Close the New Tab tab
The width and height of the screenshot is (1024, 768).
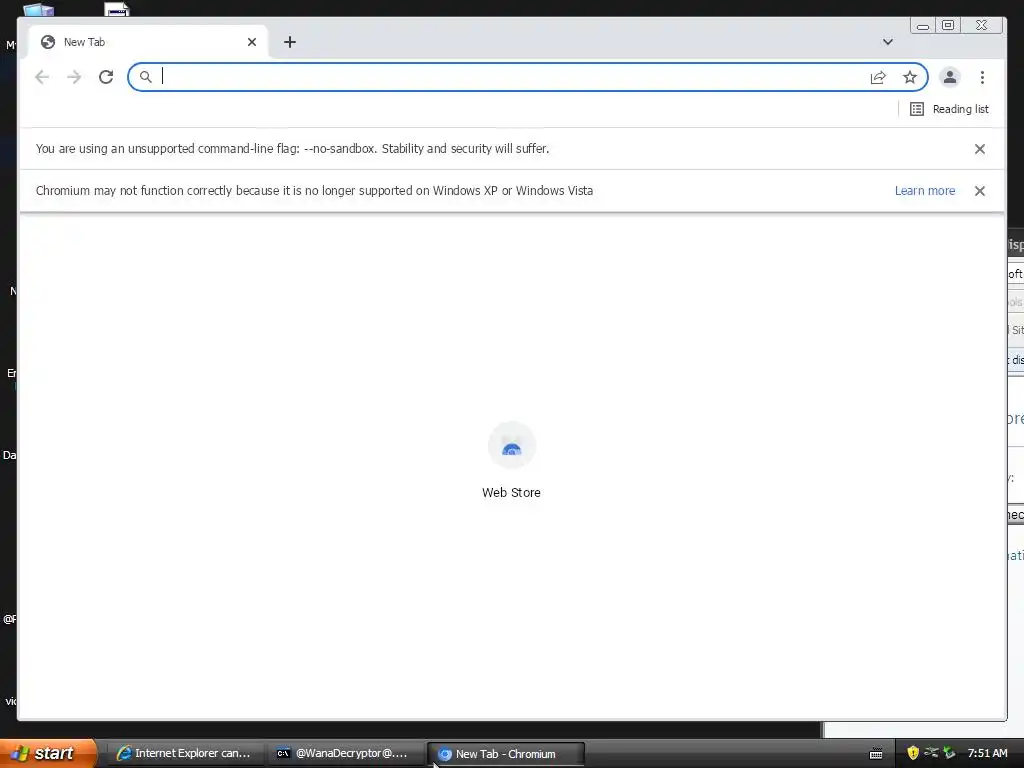point(252,42)
